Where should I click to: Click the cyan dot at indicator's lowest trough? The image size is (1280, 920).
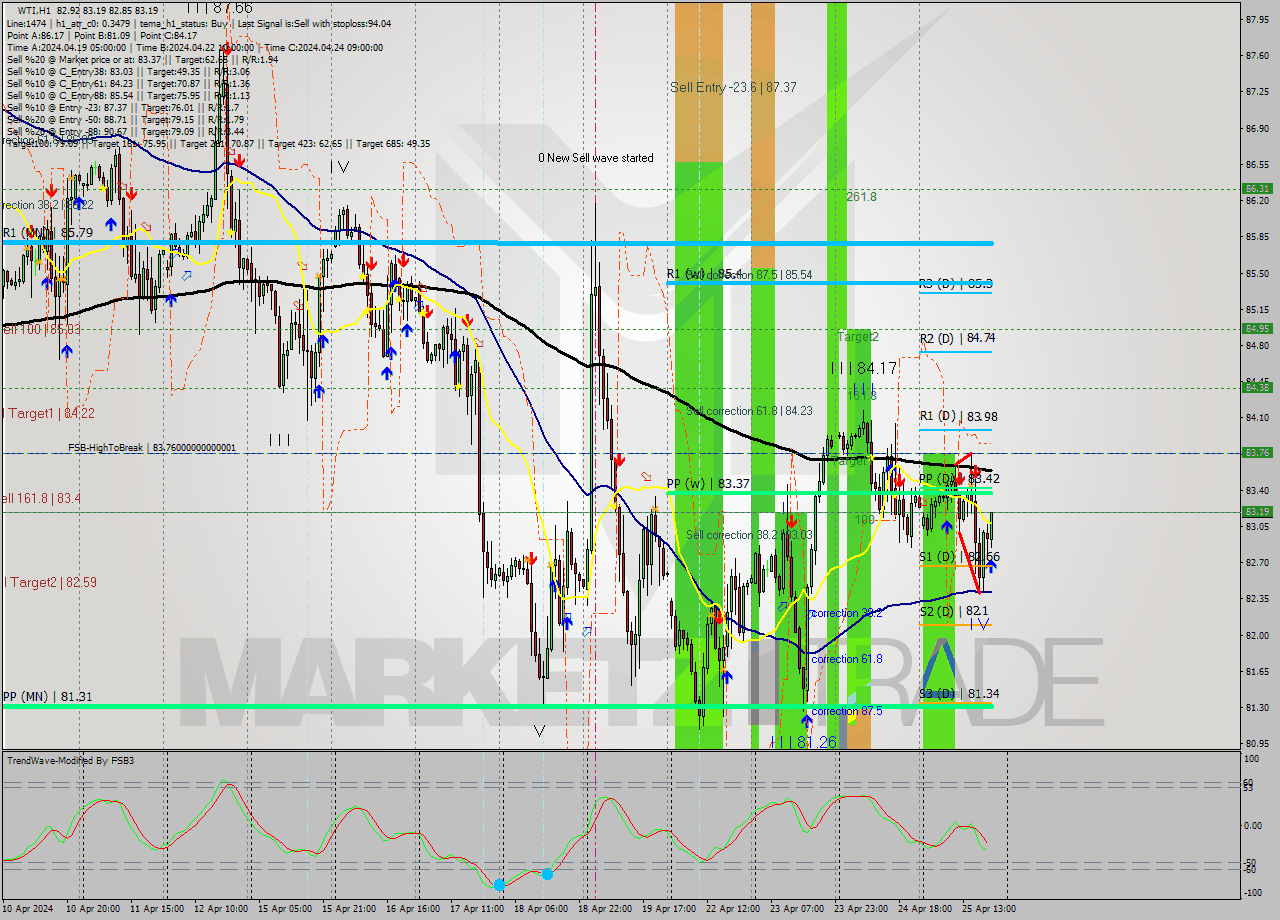coord(499,884)
